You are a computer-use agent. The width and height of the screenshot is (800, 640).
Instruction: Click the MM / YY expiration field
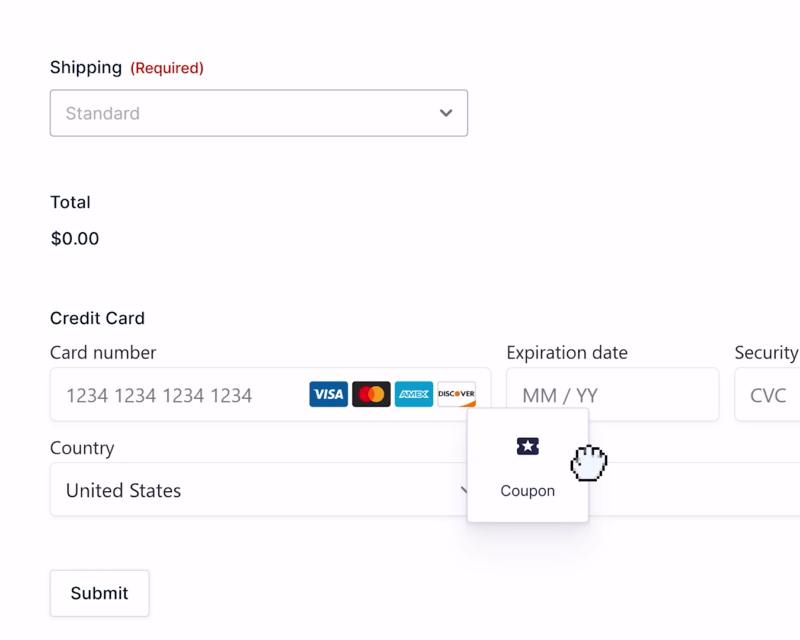(x=612, y=395)
